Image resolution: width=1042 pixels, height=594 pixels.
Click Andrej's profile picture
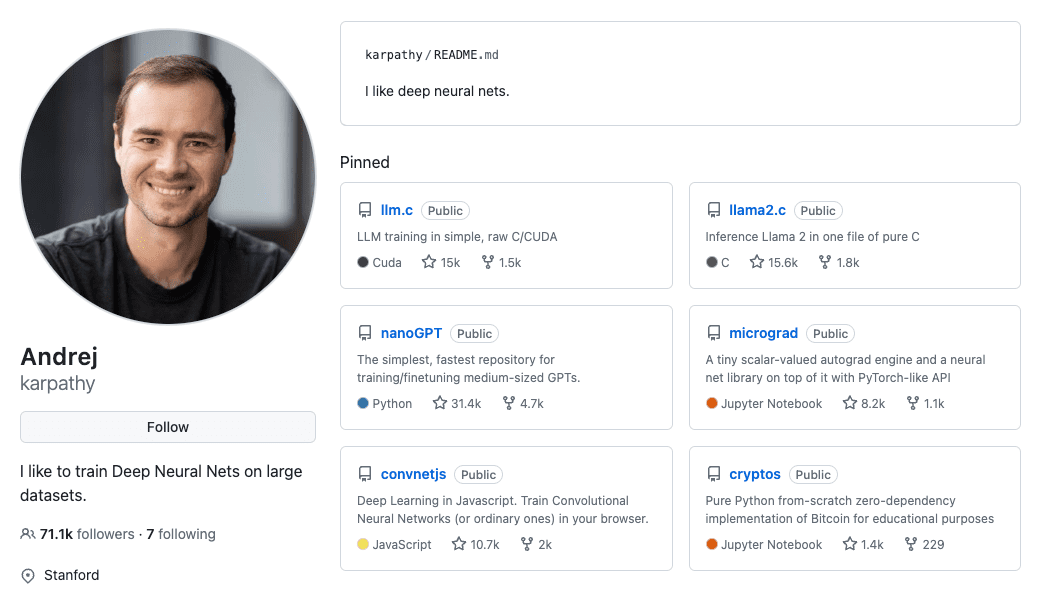[167, 173]
